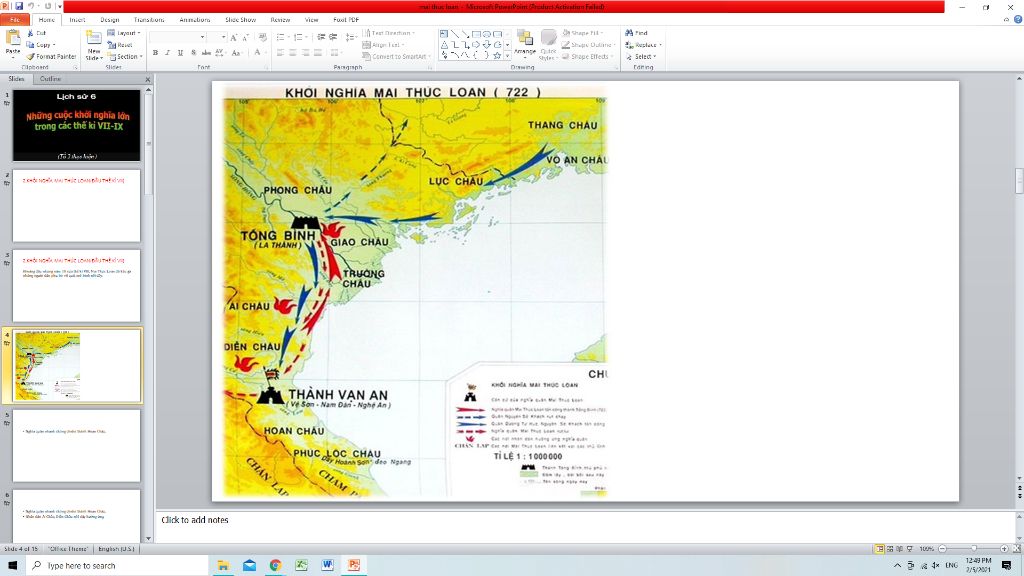
Task: Switch to the Outline pane tab
Action: 50,79
